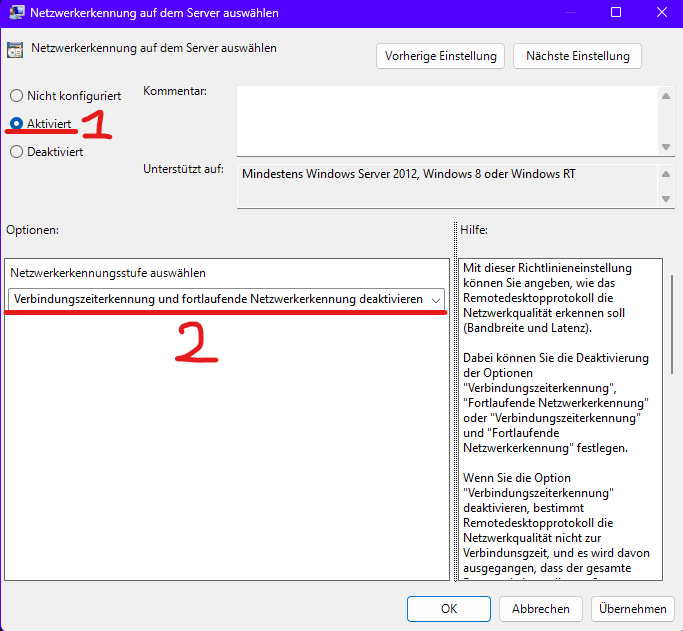
Task: Select the Nicht konfiguriert radio button
Action: tap(16, 96)
